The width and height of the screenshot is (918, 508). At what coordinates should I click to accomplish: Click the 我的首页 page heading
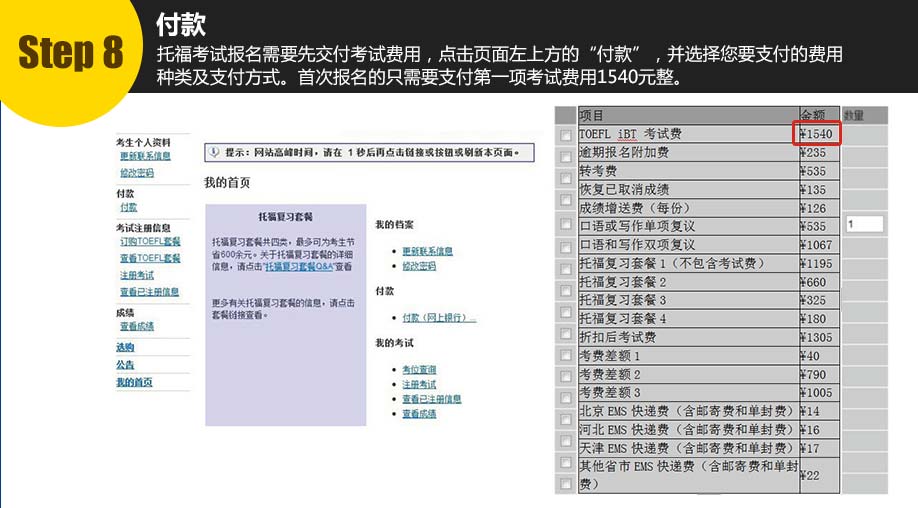tap(227, 183)
